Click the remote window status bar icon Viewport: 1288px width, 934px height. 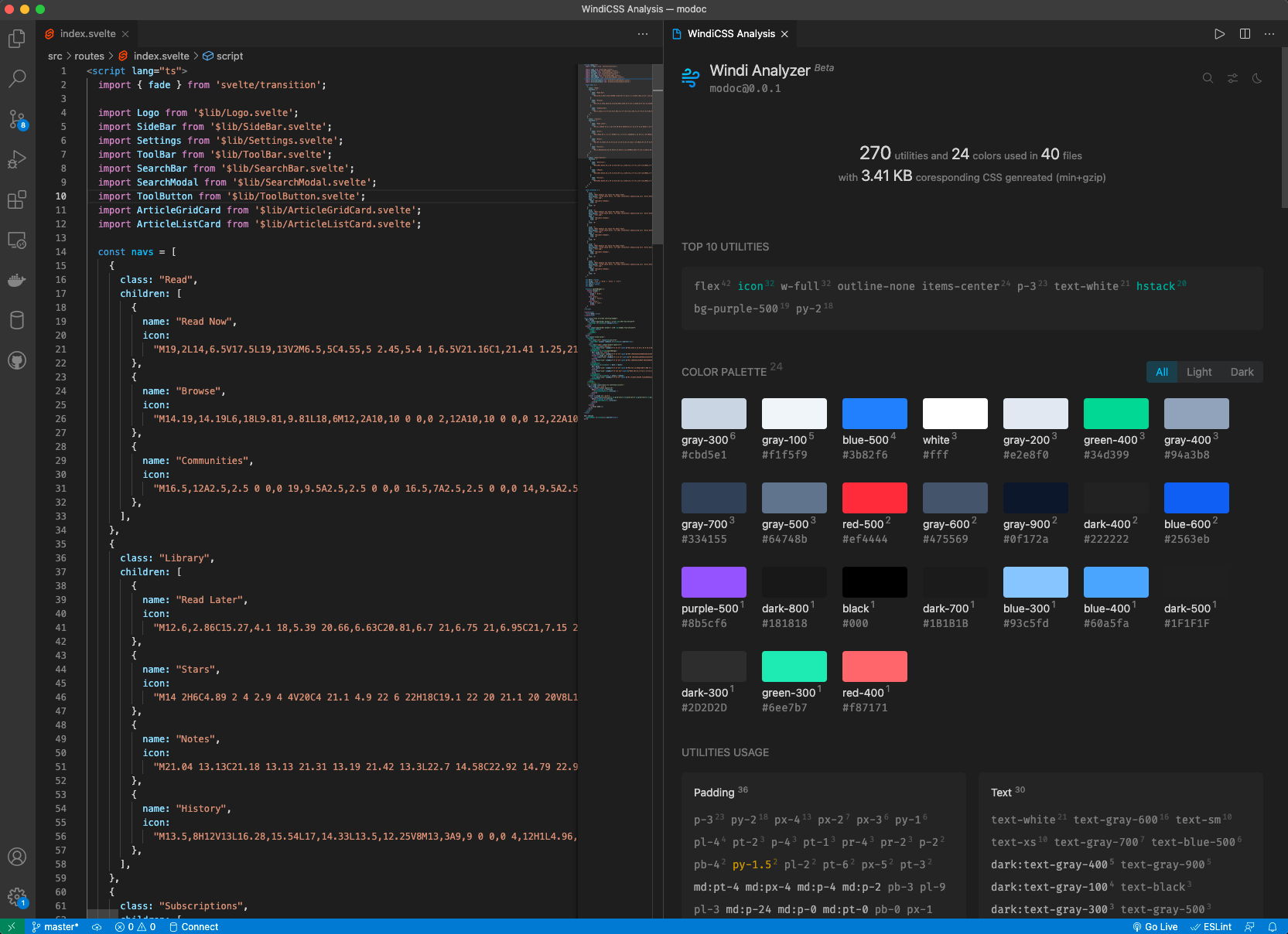[11, 926]
